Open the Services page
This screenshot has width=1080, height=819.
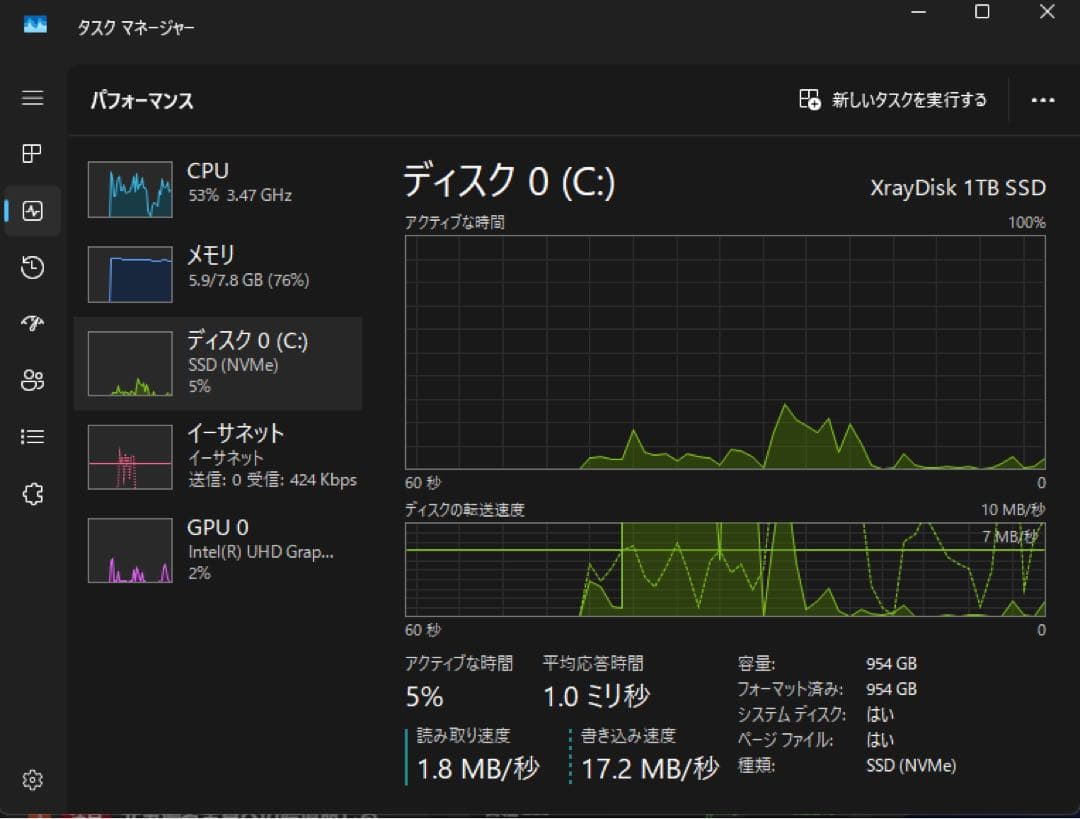pyautogui.click(x=32, y=493)
